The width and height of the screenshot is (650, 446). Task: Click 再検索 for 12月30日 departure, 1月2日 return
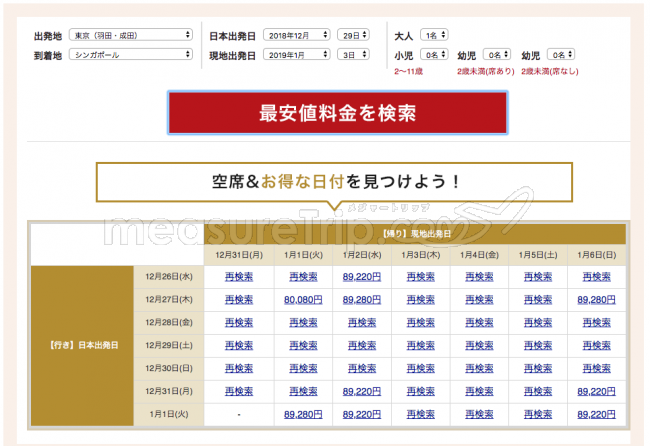(x=362, y=368)
